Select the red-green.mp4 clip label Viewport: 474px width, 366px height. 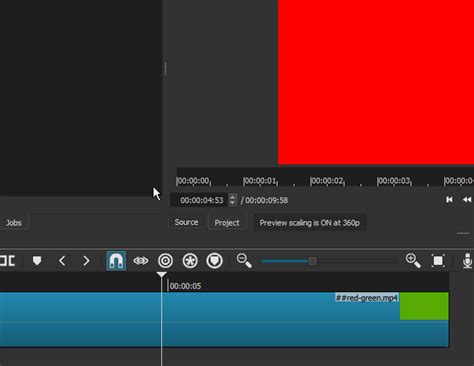[367, 298]
